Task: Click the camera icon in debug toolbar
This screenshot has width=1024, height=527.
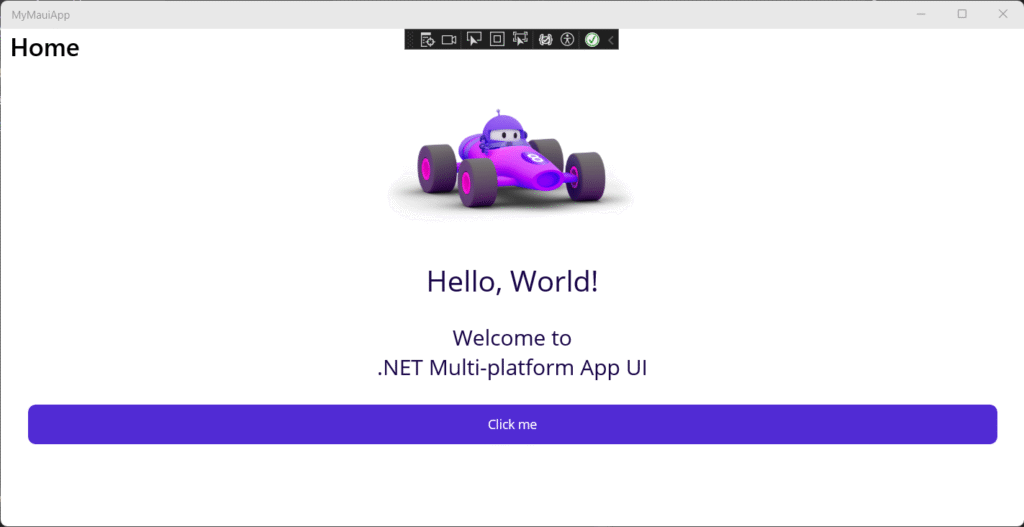Action: coord(449,40)
